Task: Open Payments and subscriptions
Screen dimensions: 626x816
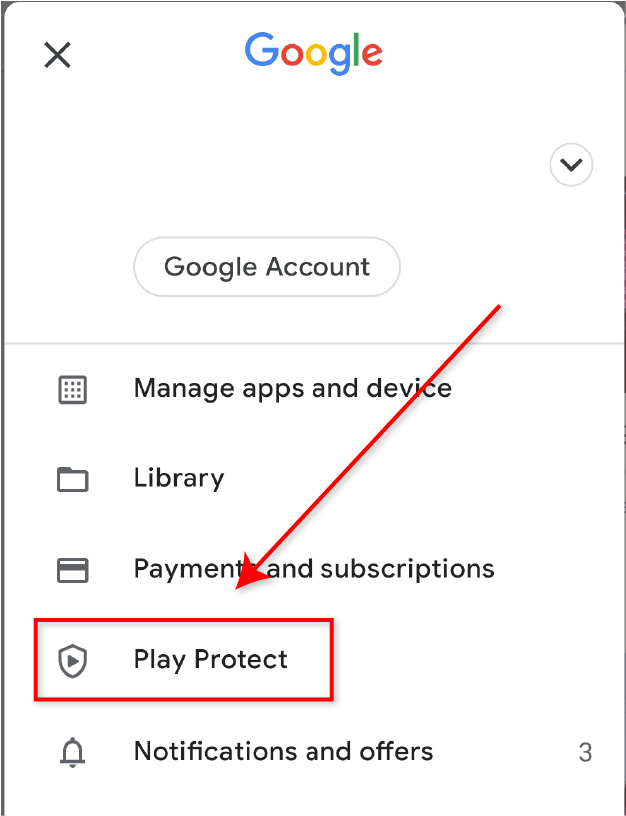Action: click(314, 569)
